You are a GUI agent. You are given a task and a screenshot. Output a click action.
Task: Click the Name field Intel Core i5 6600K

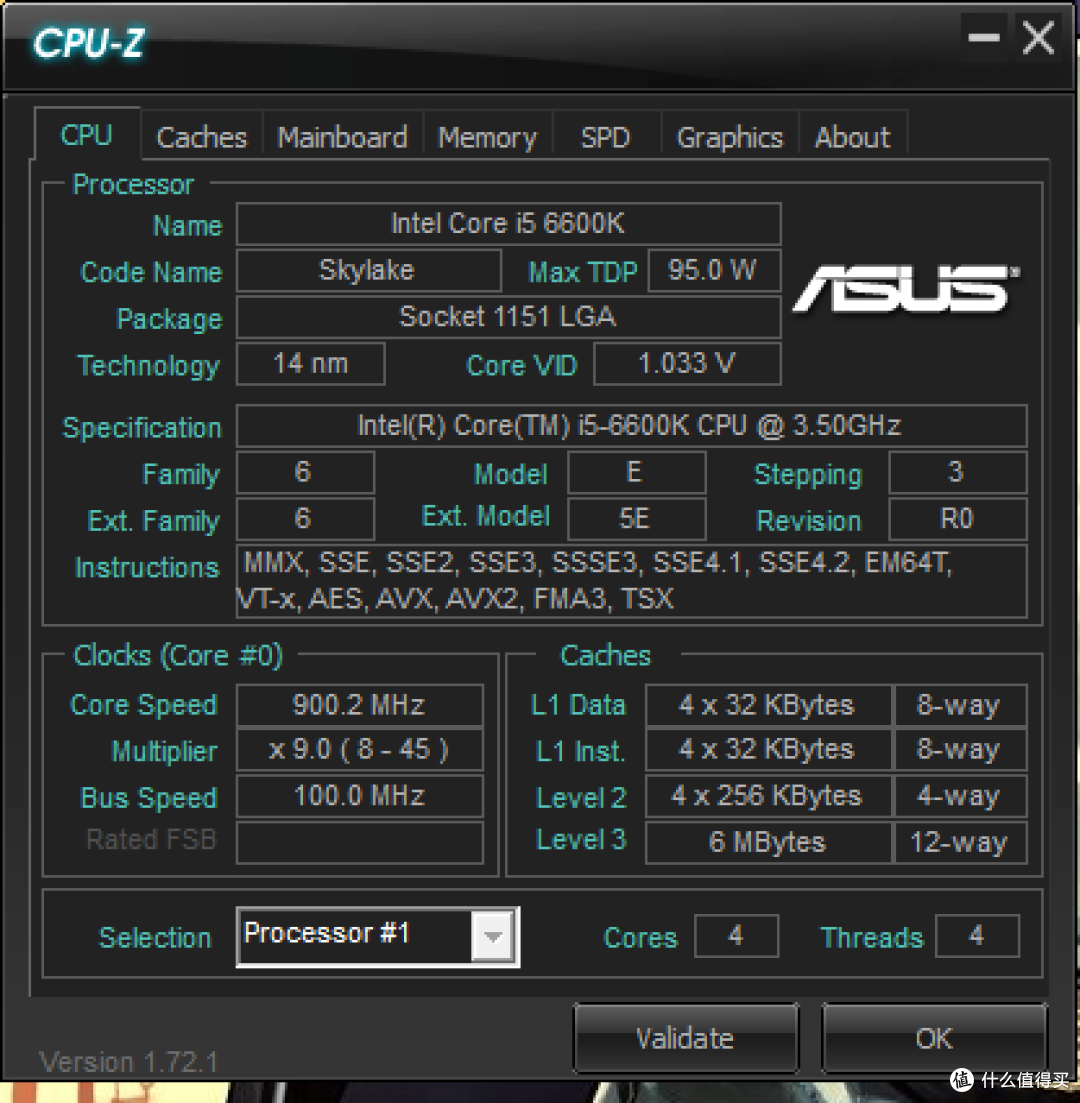click(508, 224)
